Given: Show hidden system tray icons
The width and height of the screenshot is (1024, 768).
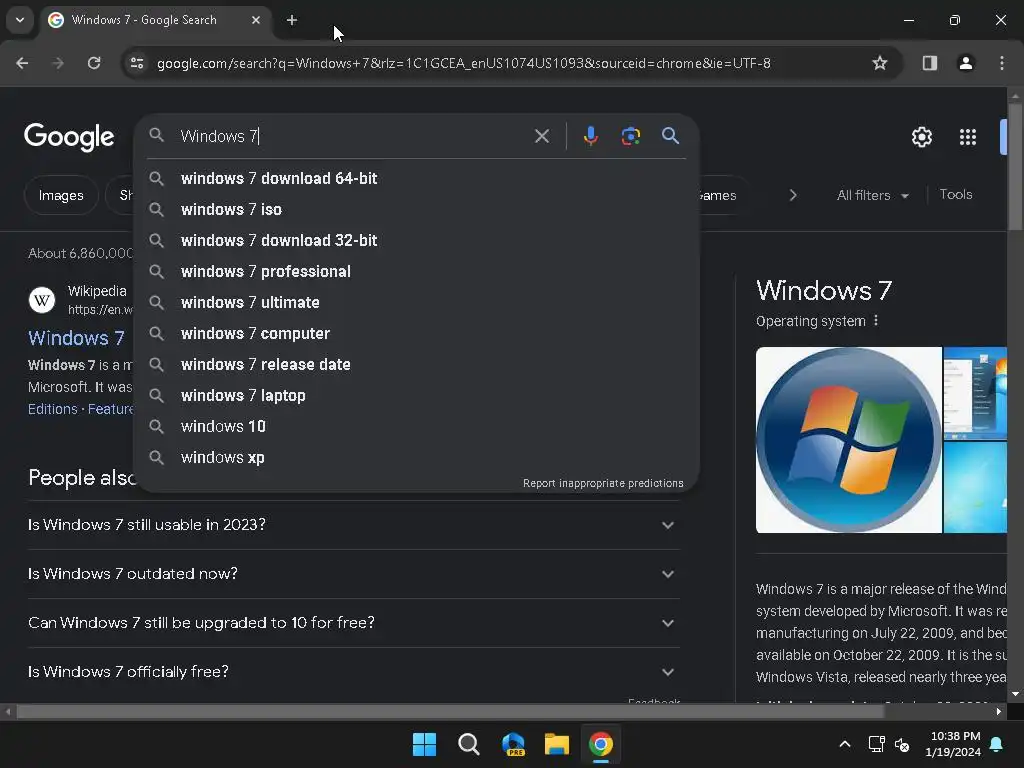Looking at the screenshot, I should [x=844, y=744].
